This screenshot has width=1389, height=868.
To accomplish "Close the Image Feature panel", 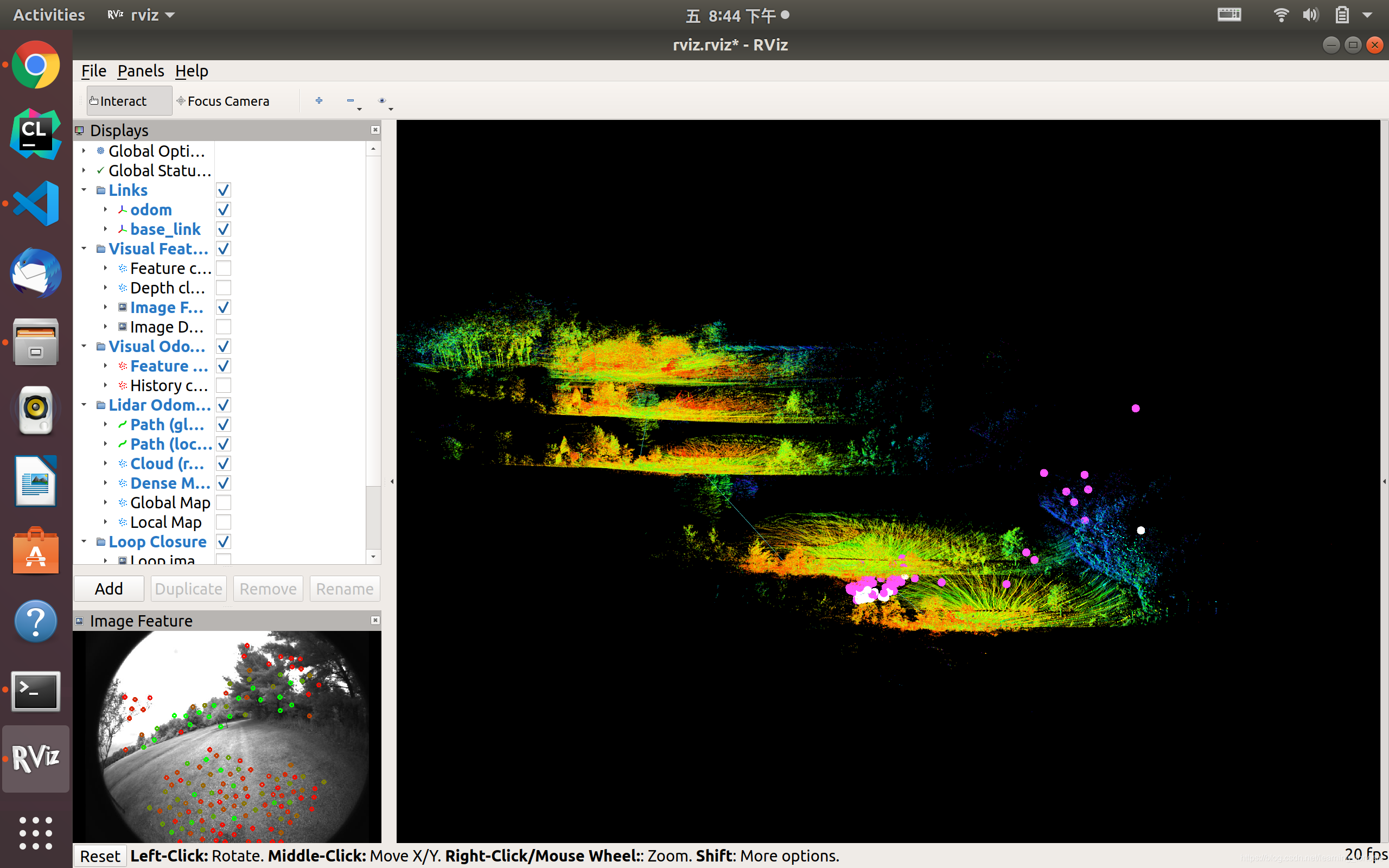I will pyautogui.click(x=375, y=620).
